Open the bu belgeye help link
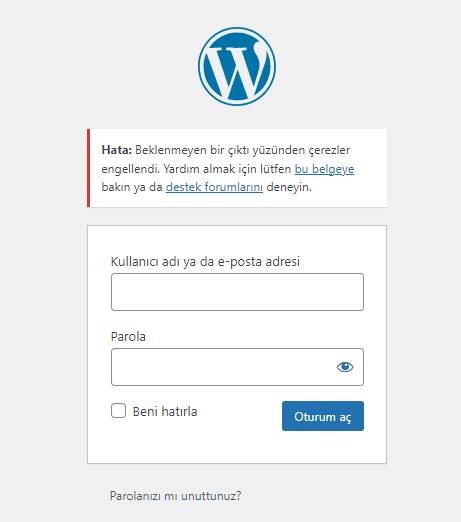Image resolution: width=461 pixels, height=522 pixels. [x=324, y=169]
